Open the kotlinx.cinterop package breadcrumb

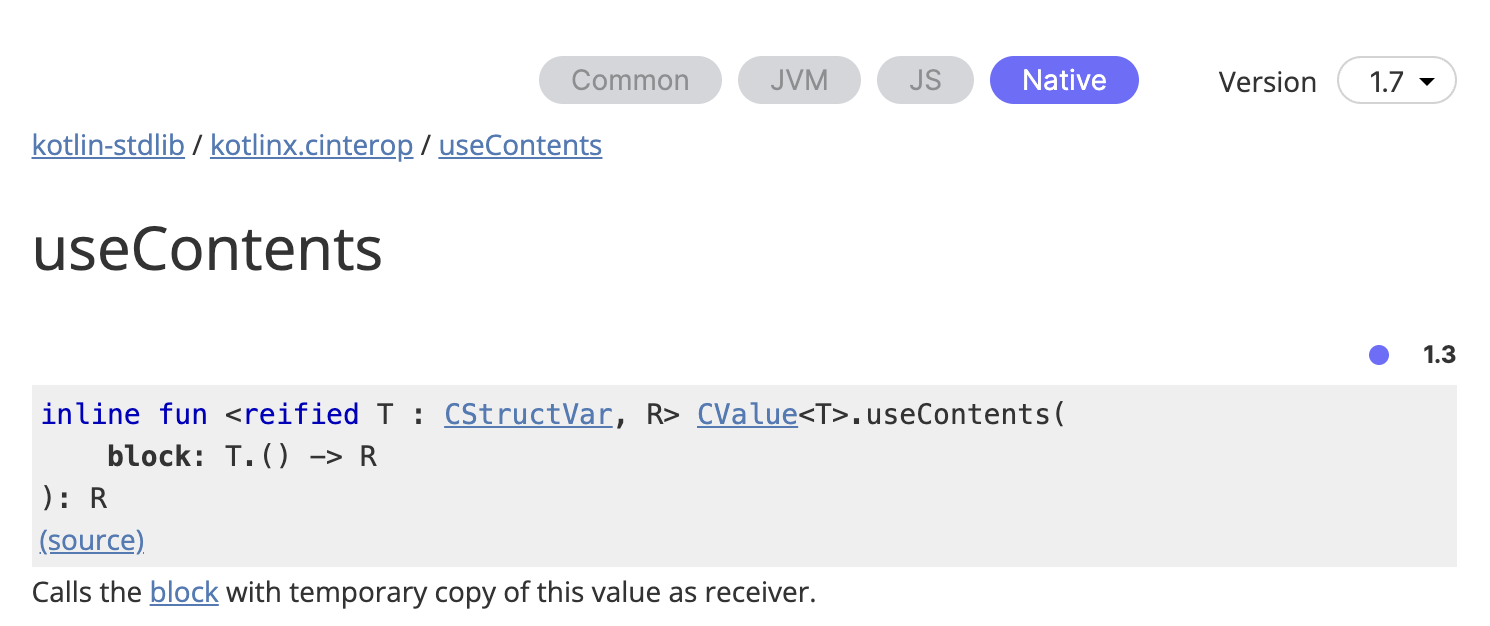(x=311, y=146)
